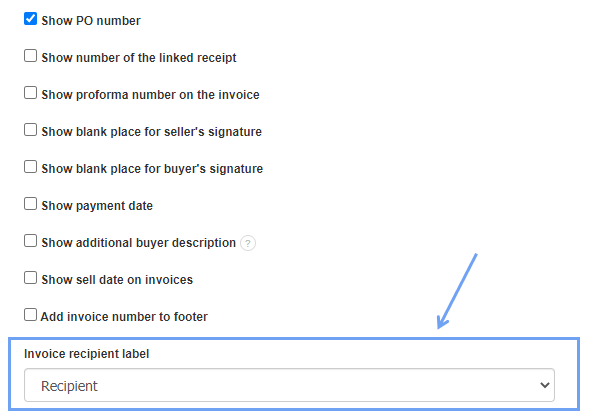Tick the Add invoice number to footer checkbox
Viewport: 613px width, 417px height.
pyautogui.click(x=31, y=314)
